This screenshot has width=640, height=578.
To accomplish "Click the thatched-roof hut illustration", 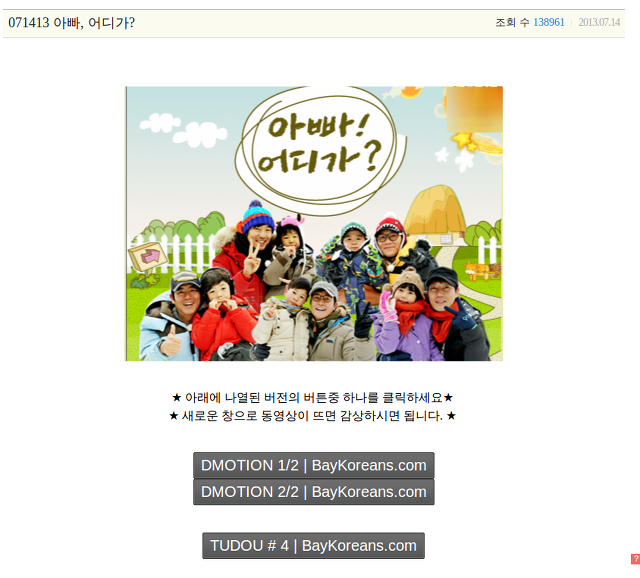I will click(x=435, y=213).
